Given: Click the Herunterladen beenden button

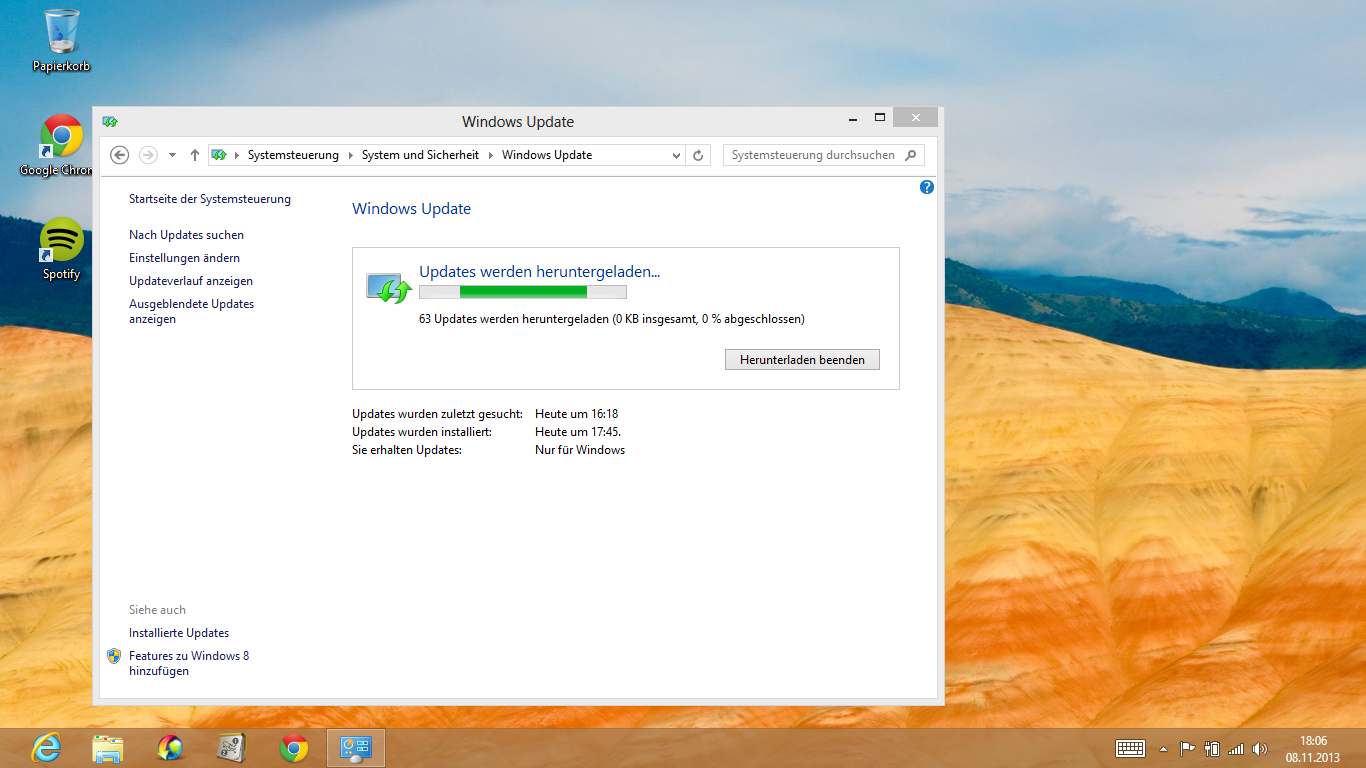Looking at the screenshot, I should click(x=802, y=359).
